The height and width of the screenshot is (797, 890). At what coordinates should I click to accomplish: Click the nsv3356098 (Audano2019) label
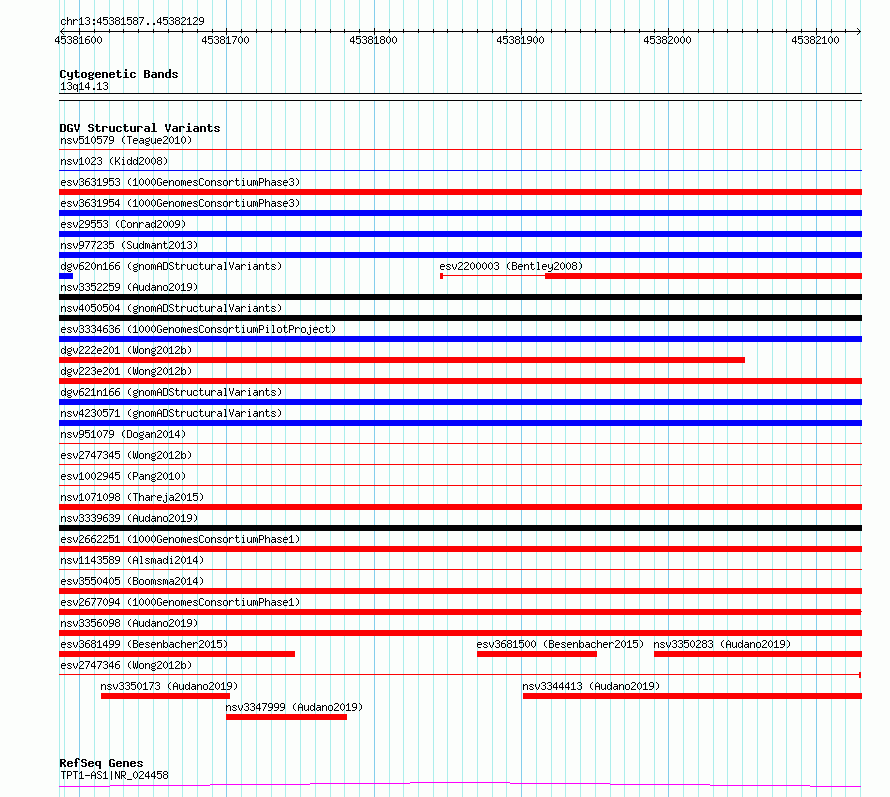(129, 623)
